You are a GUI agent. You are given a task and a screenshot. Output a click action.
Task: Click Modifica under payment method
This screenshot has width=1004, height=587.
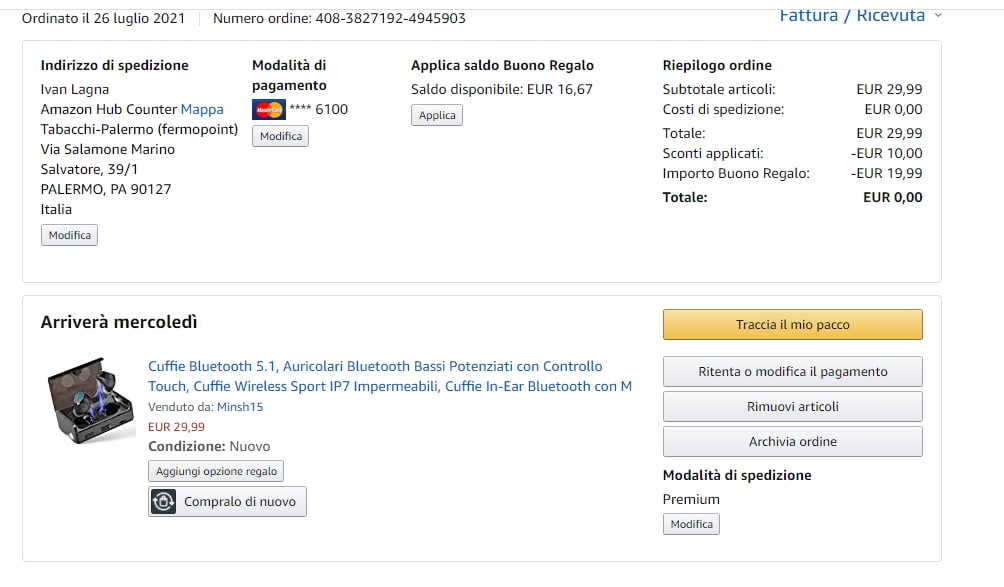click(x=280, y=136)
